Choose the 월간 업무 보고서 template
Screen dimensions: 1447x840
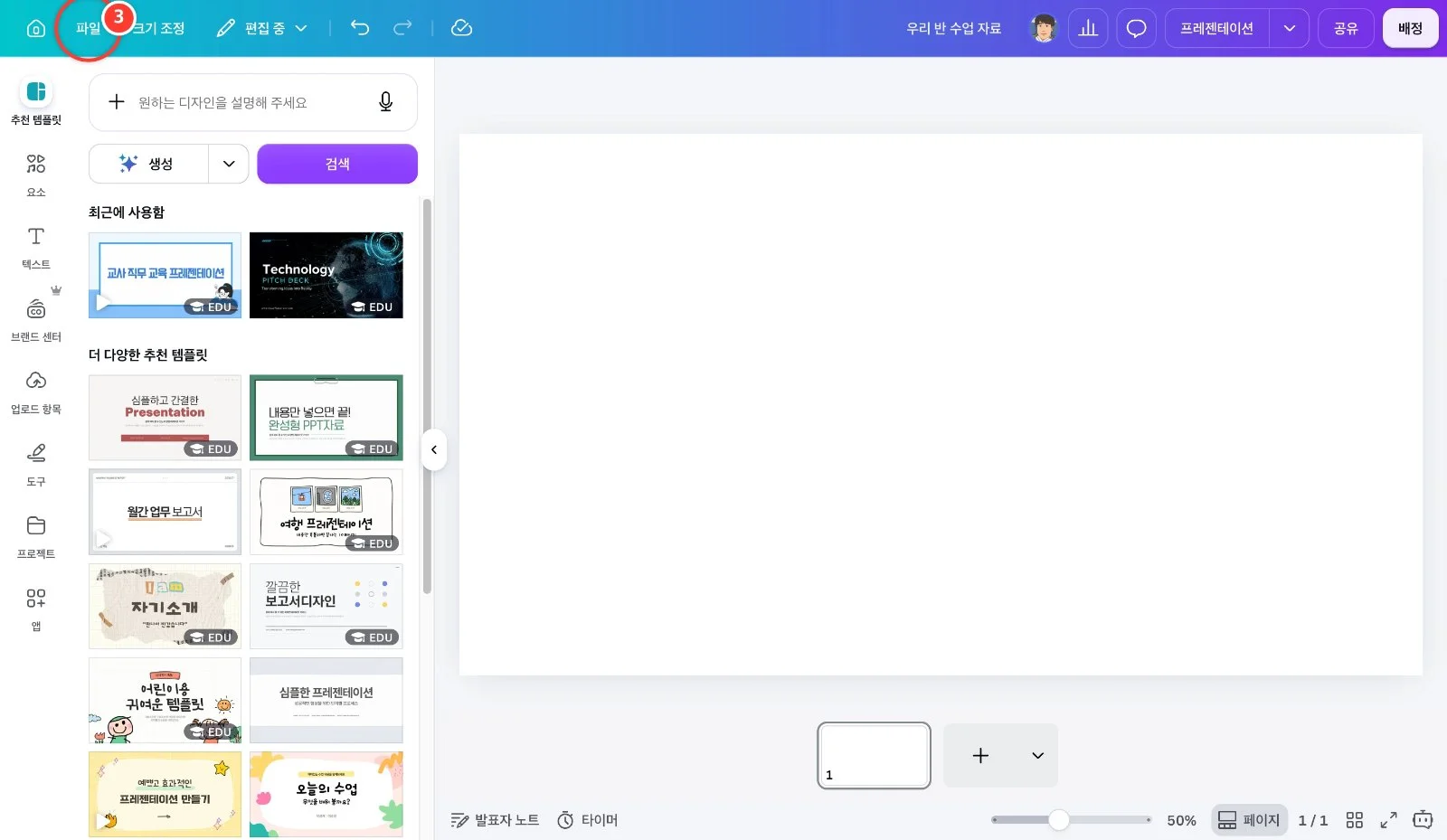pyautogui.click(x=165, y=512)
